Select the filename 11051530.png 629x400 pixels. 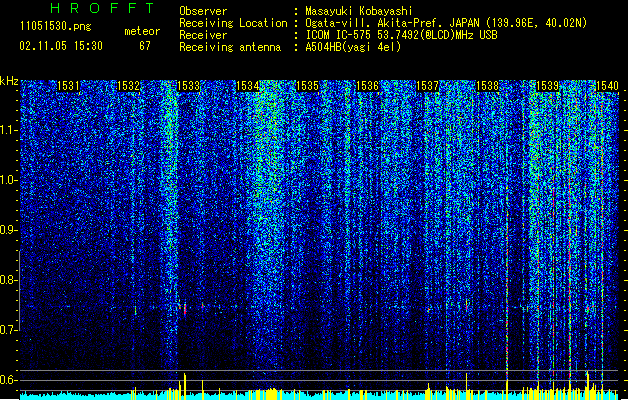[x=56, y=26]
